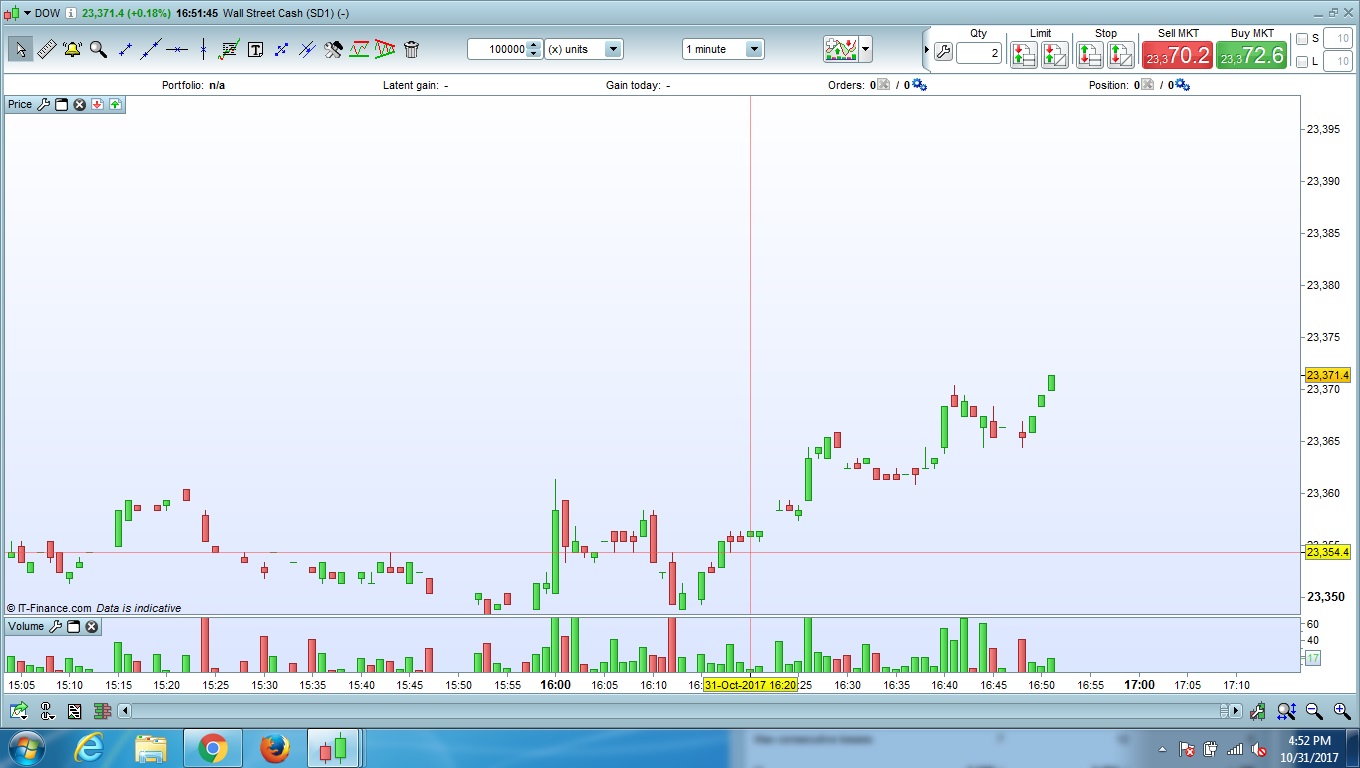Select the horizontal line tool
The height and width of the screenshot is (768, 1360).
[x=177, y=49]
